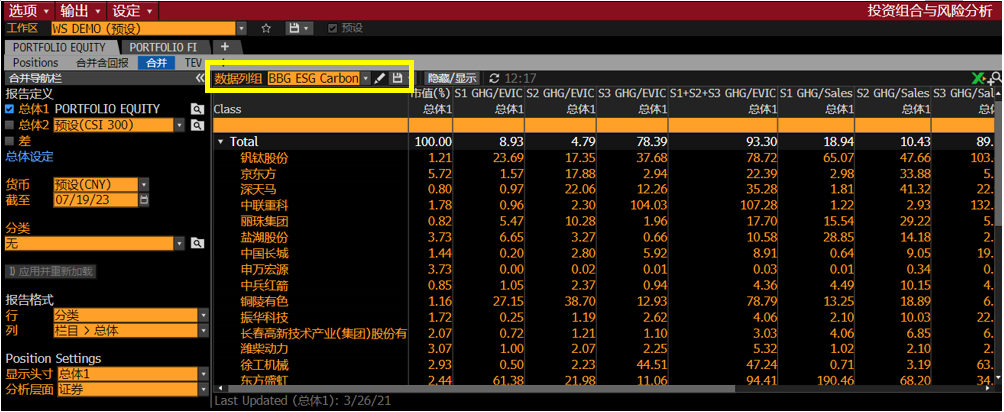Open the calendar icon beside 截至 date
1004x412 pixels.
[144, 200]
